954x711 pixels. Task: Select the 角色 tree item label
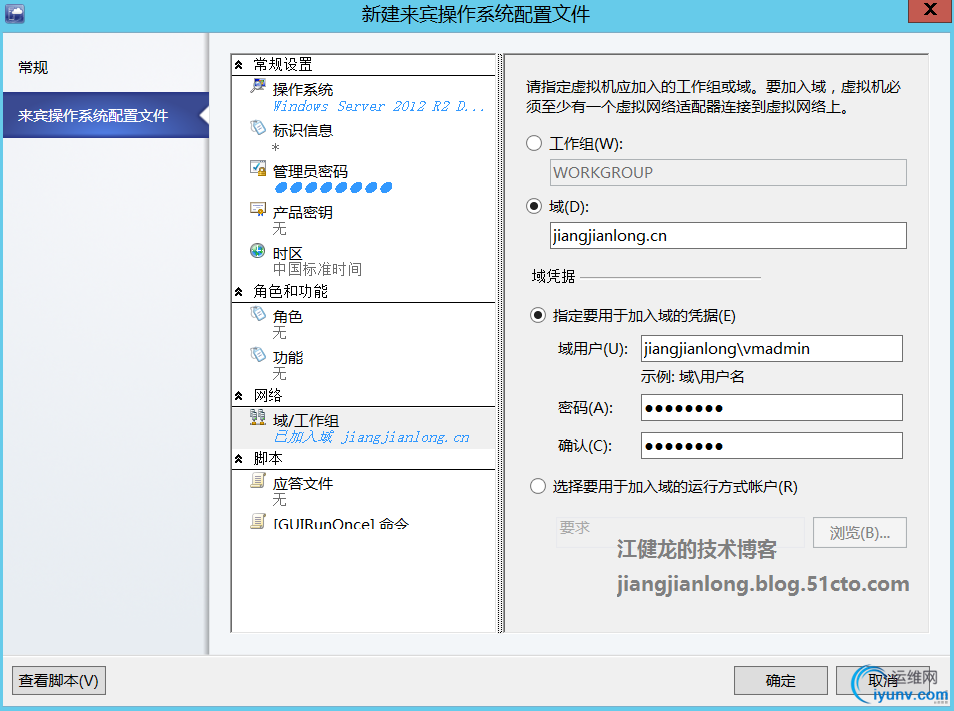coord(288,316)
